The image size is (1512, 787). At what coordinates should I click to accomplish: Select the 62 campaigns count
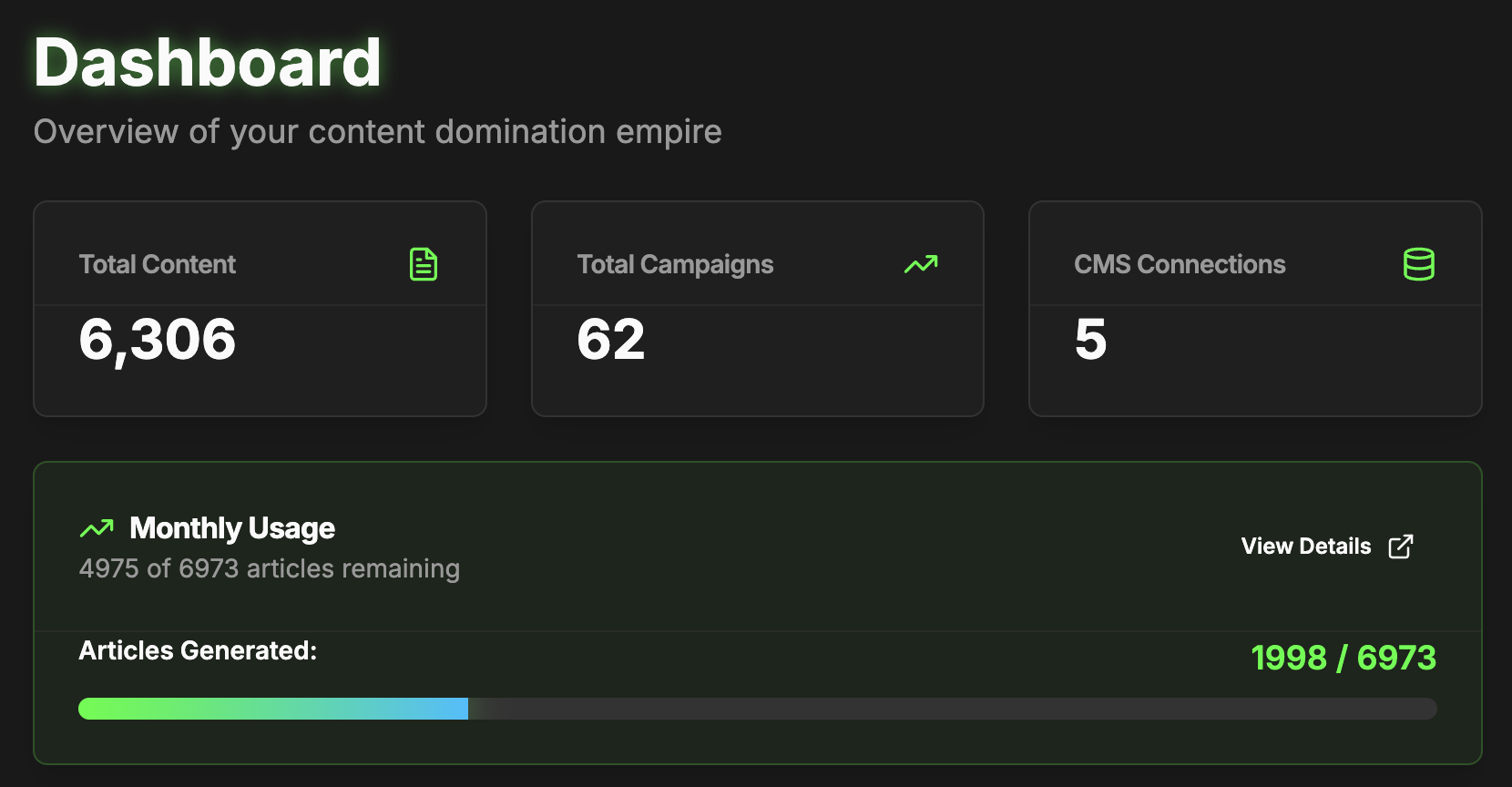pyautogui.click(x=611, y=340)
